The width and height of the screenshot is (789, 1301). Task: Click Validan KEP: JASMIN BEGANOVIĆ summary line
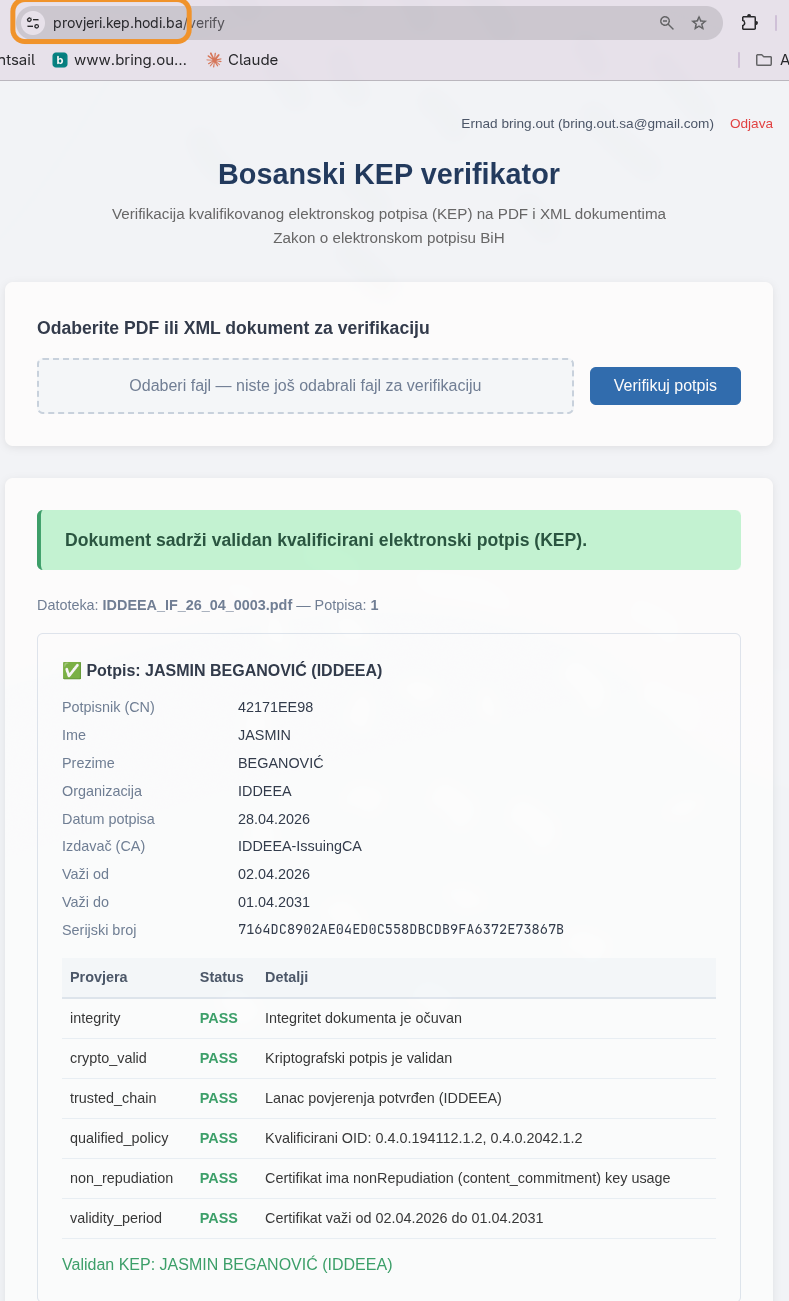coord(227,1264)
